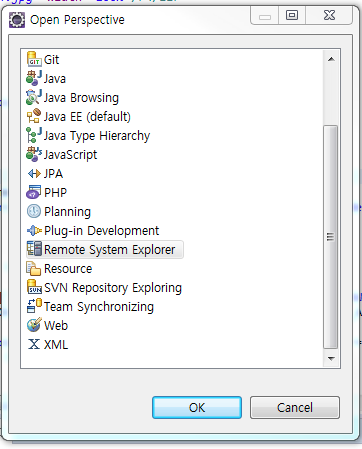Click the Java Browsing magnifier icon
Image resolution: width=362 pixels, height=449 pixels.
point(34,97)
